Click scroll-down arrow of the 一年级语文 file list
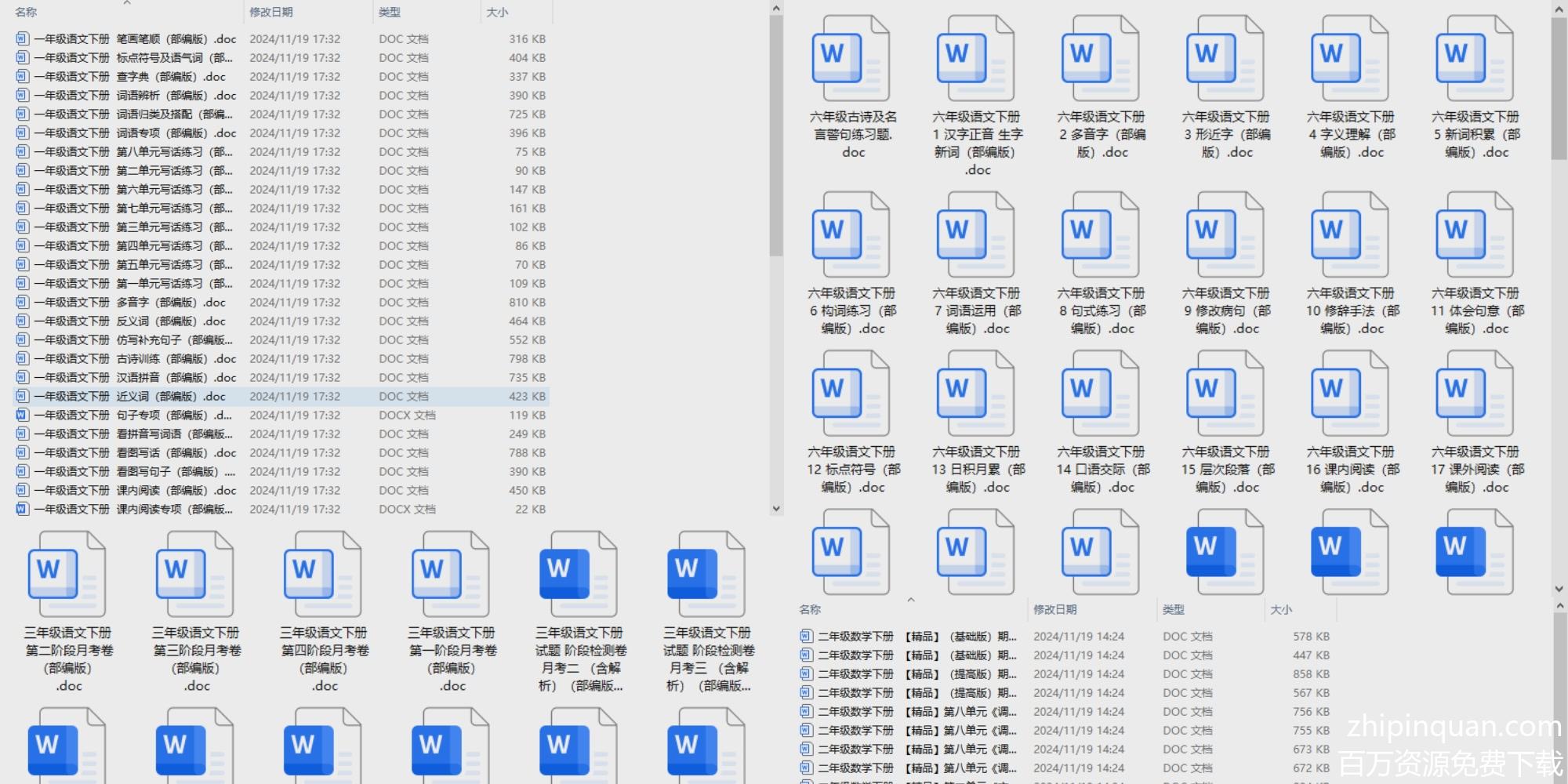 [x=776, y=508]
